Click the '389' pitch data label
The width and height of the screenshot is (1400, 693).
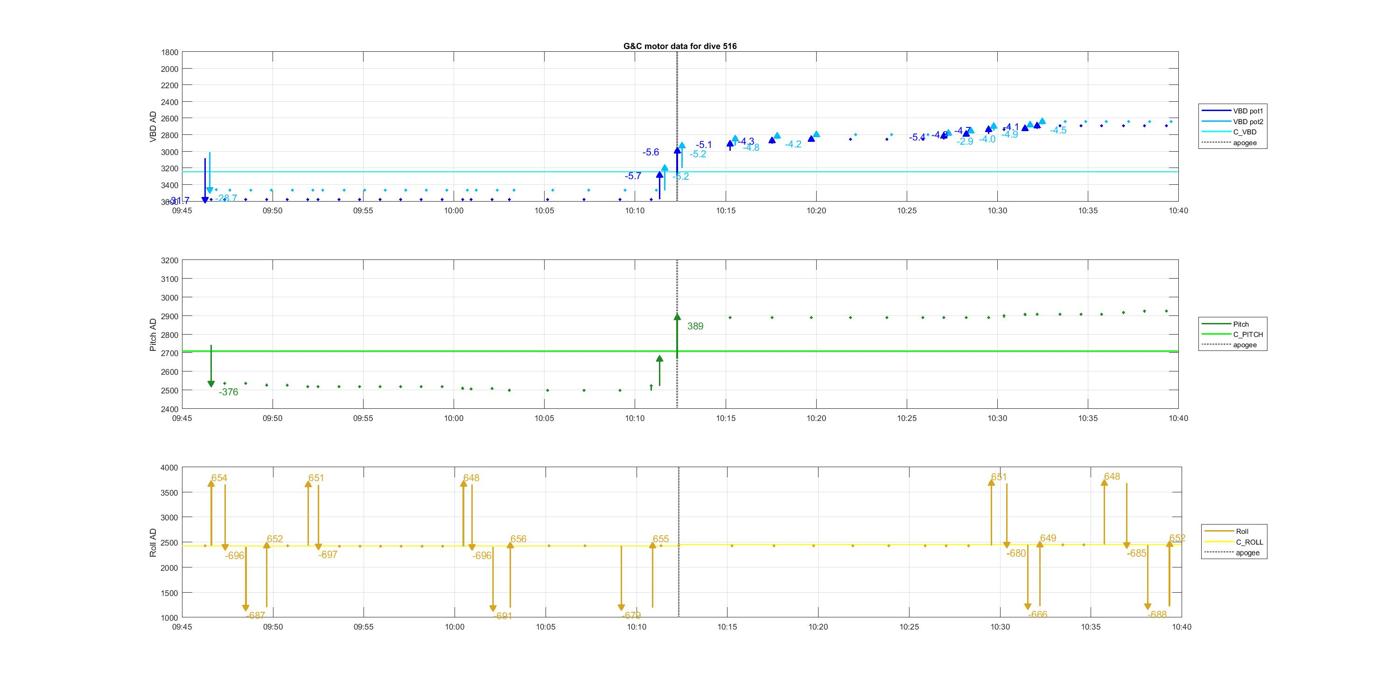point(695,326)
